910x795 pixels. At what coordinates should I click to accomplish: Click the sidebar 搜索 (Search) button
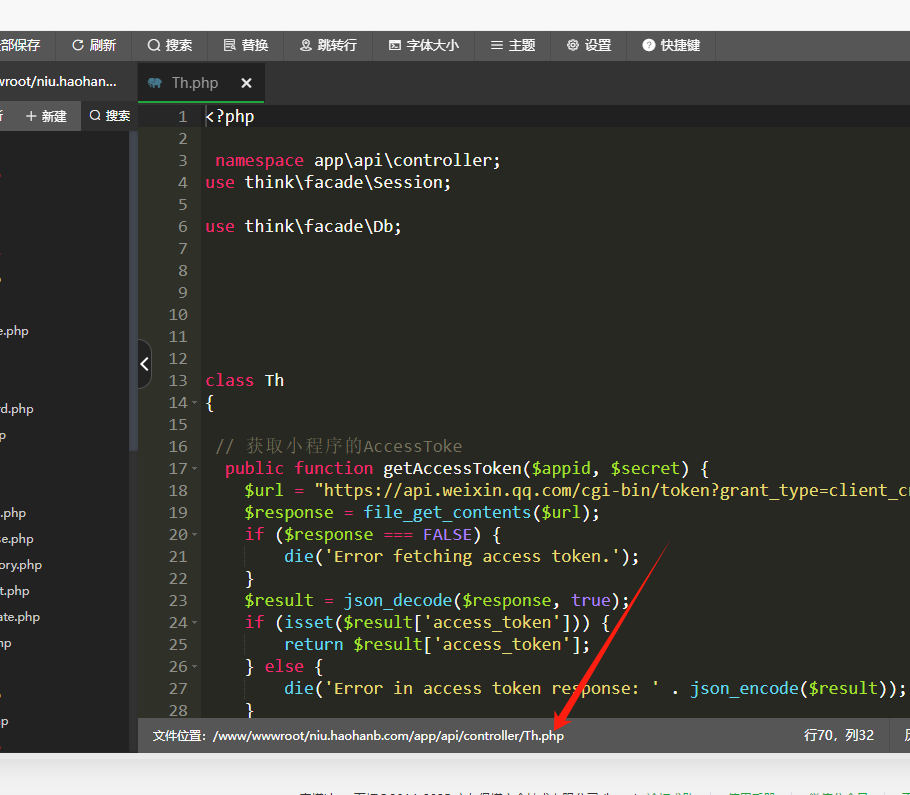pyautogui.click(x=110, y=116)
